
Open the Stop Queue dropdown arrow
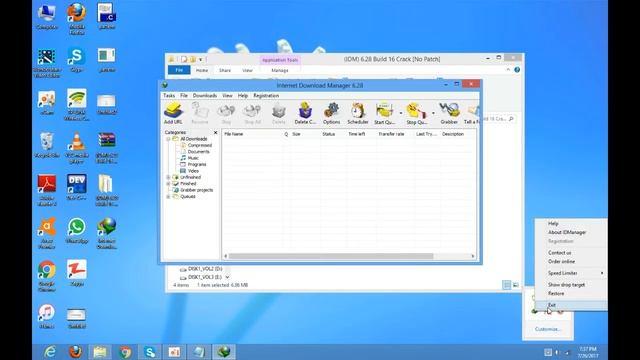(x=433, y=113)
